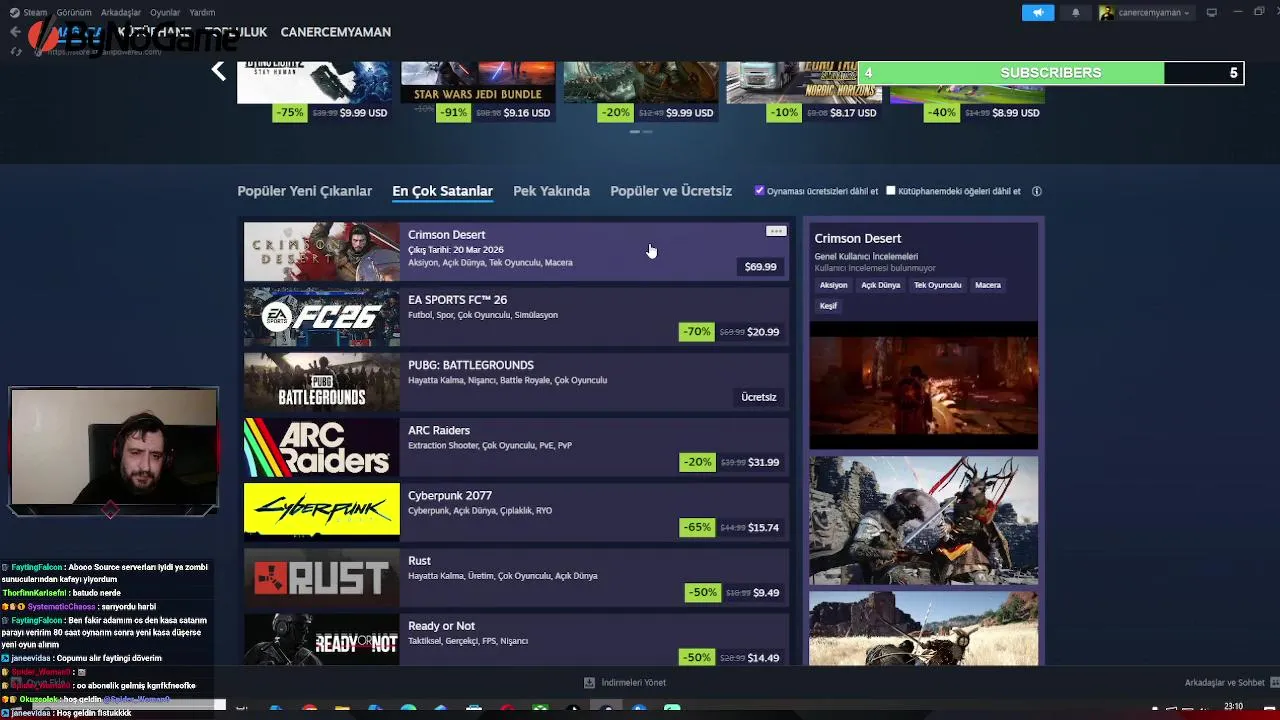1280x720 pixels.
Task: Open the Görünüm menu
Action: [x=74, y=13]
